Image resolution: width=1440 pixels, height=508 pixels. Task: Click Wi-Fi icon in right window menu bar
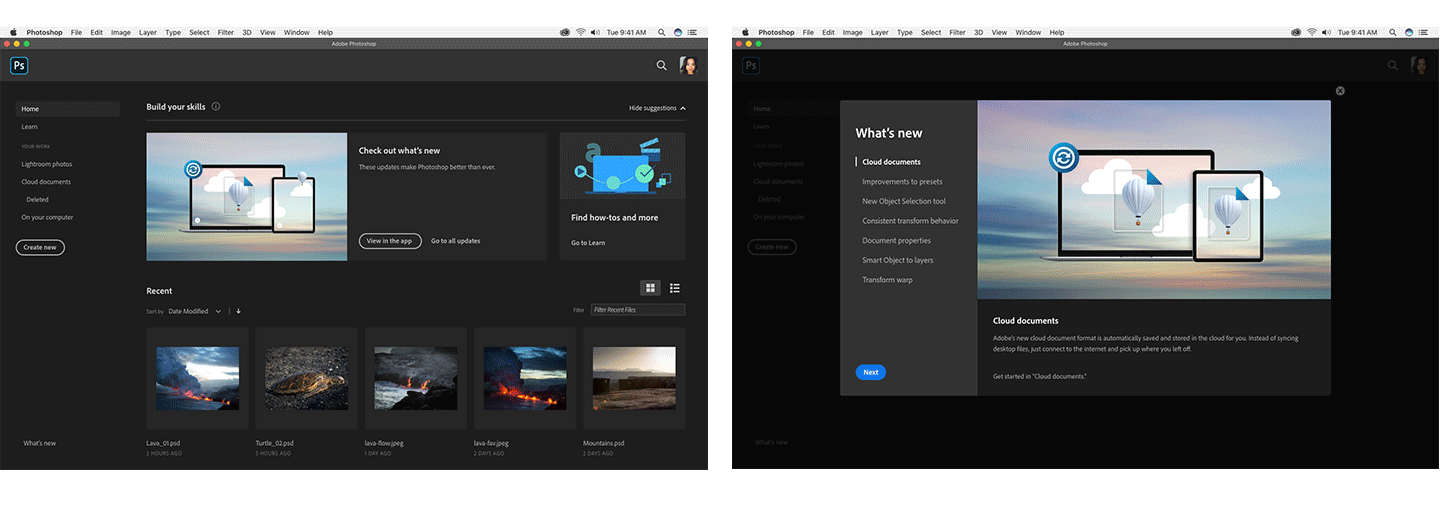(x=1312, y=32)
